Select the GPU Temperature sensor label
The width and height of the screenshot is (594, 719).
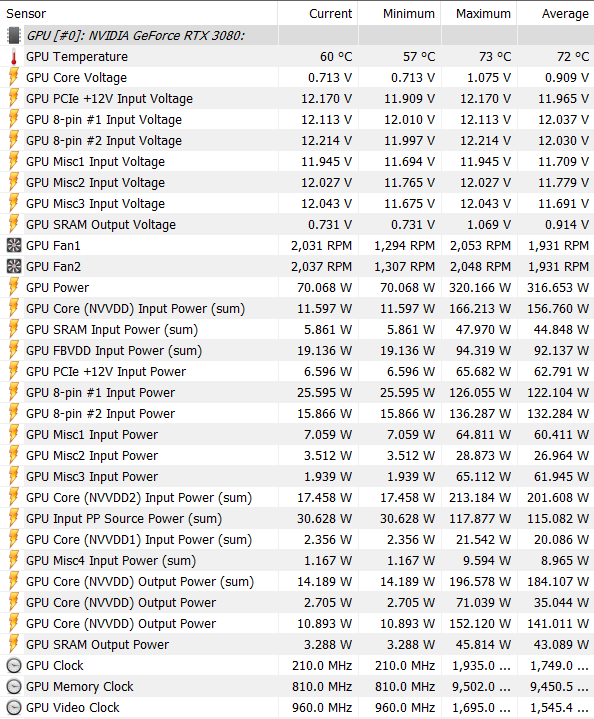tap(77, 57)
